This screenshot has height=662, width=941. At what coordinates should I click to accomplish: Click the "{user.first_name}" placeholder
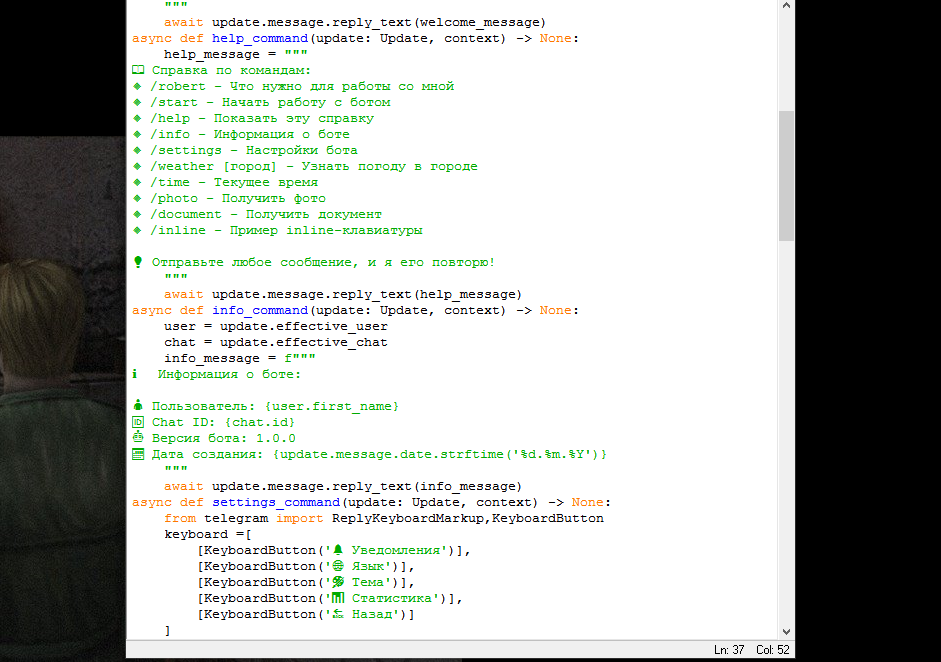(332, 406)
